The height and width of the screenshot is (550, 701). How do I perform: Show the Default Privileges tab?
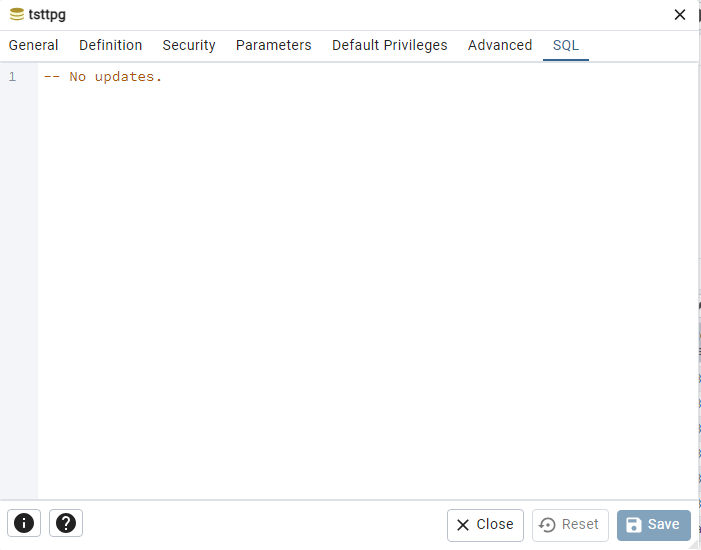coord(389,45)
